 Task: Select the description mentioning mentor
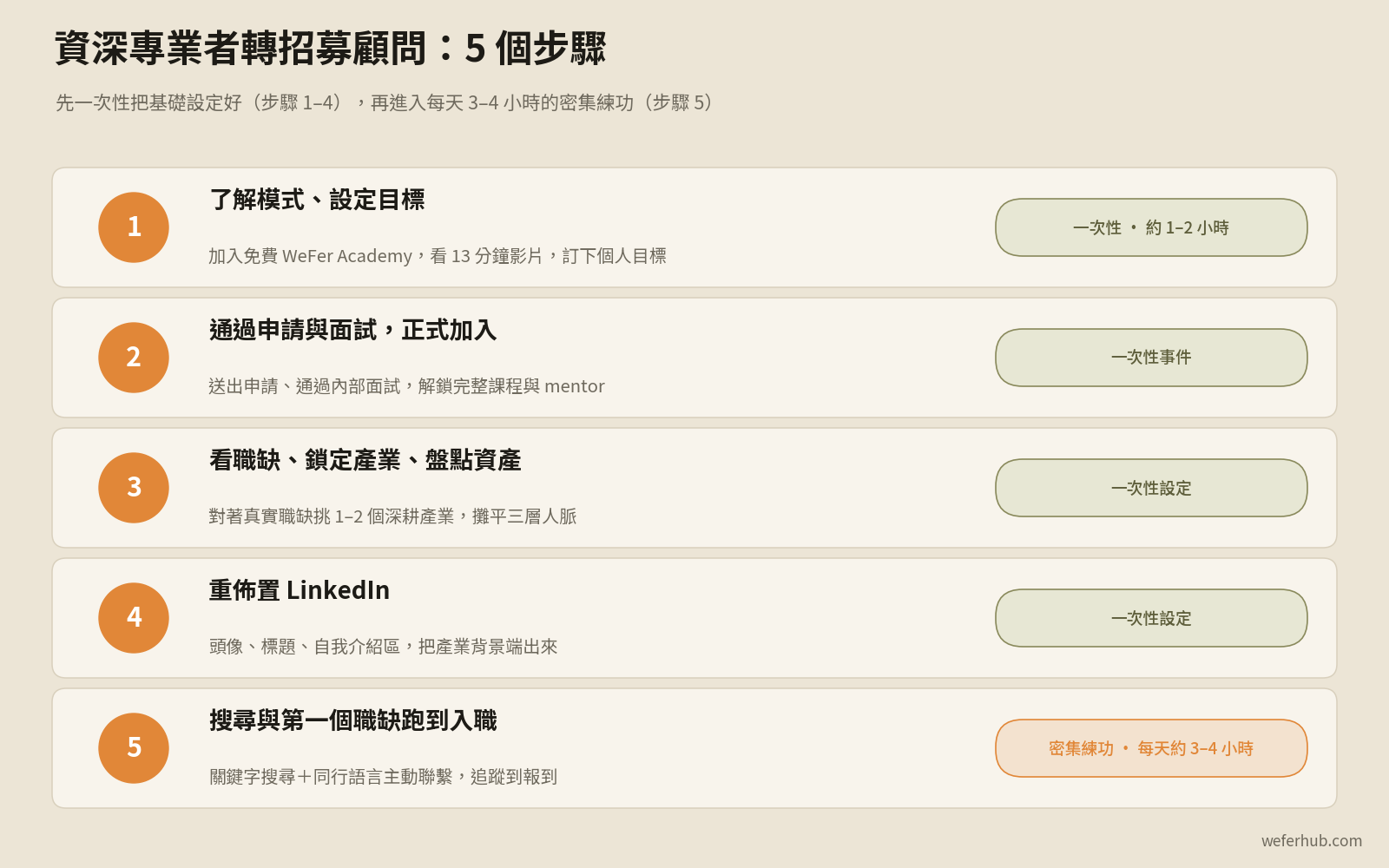(406, 386)
